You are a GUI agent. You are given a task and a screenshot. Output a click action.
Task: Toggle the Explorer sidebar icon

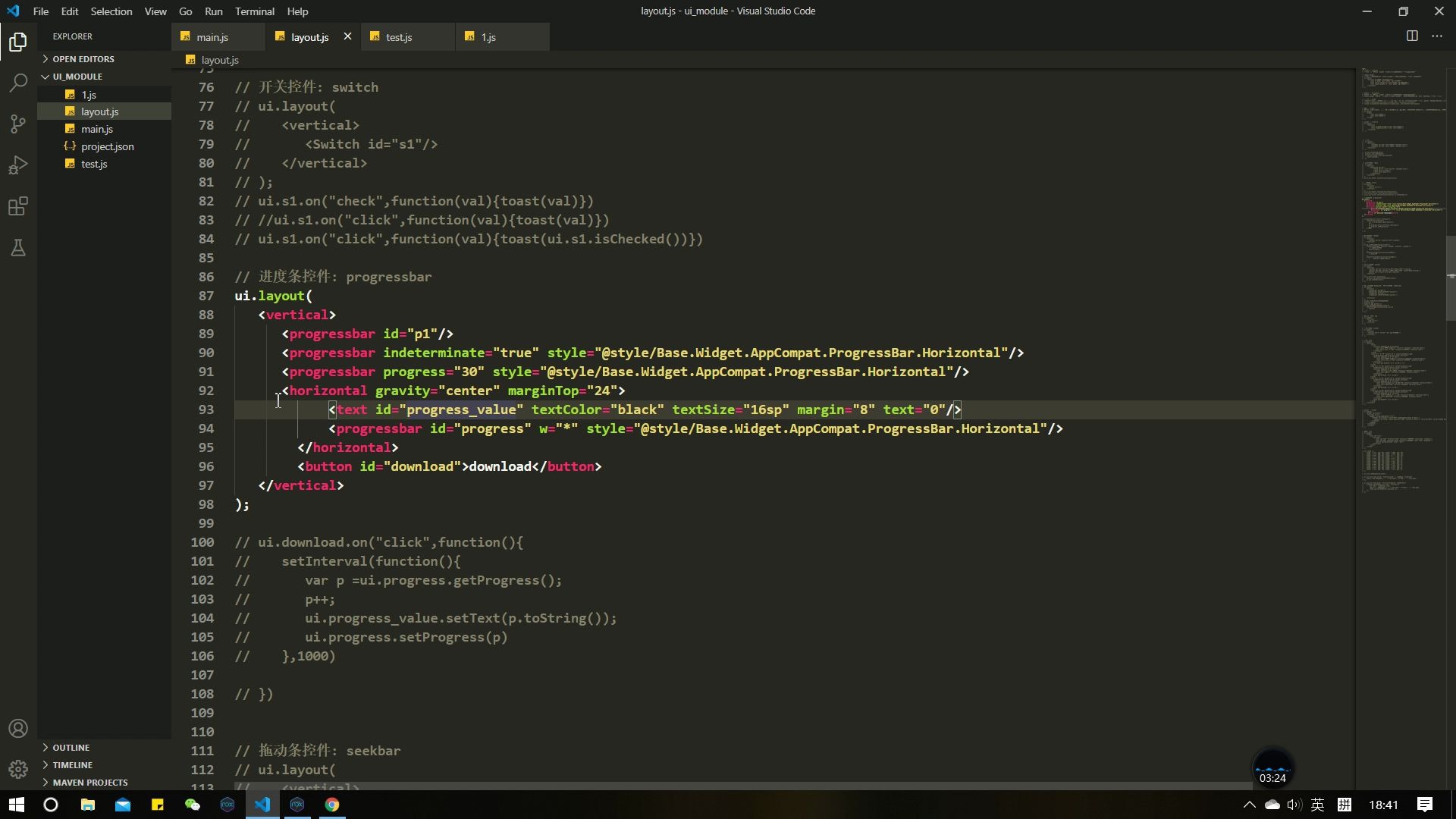click(18, 42)
